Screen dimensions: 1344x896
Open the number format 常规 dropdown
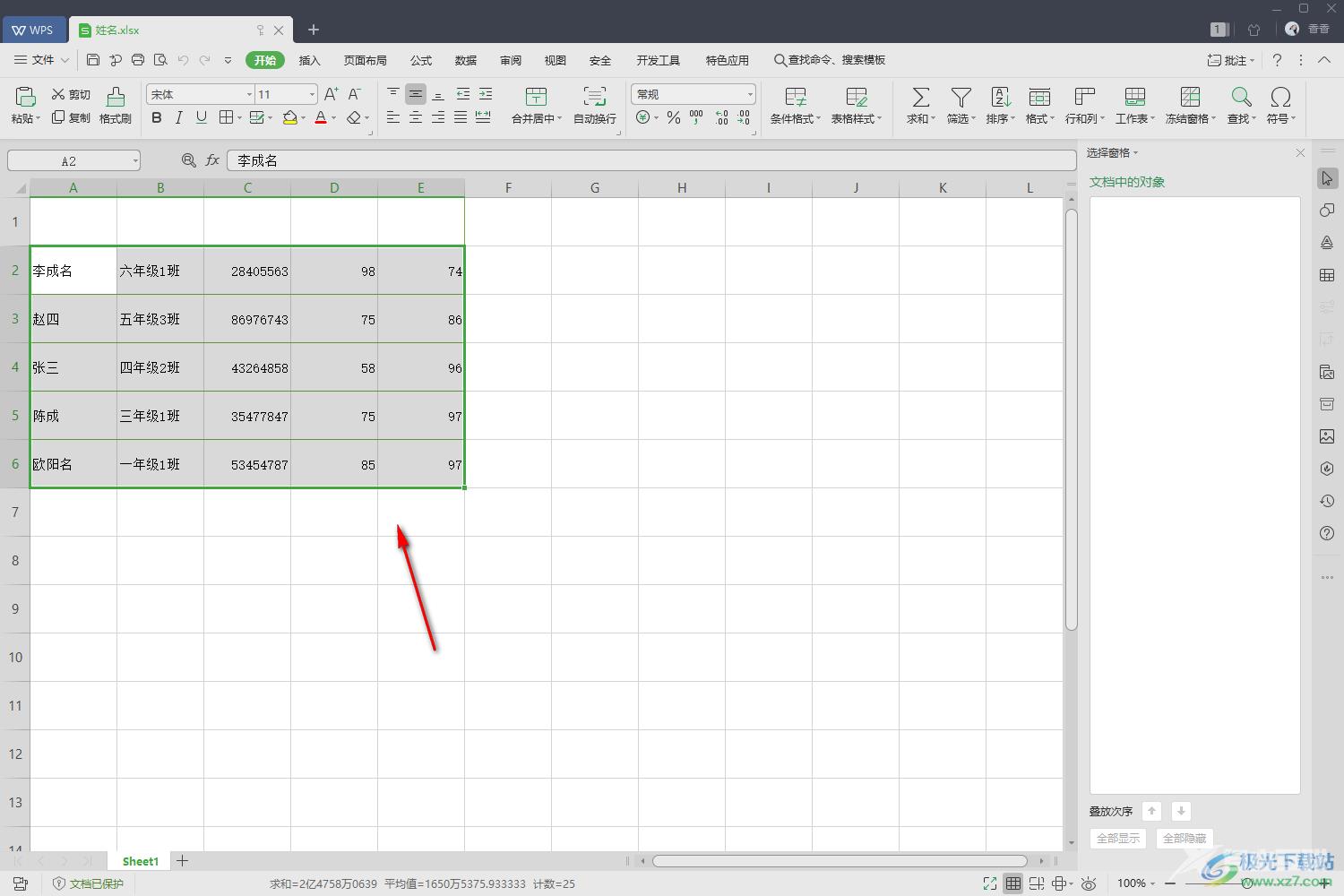[x=750, y=94]
